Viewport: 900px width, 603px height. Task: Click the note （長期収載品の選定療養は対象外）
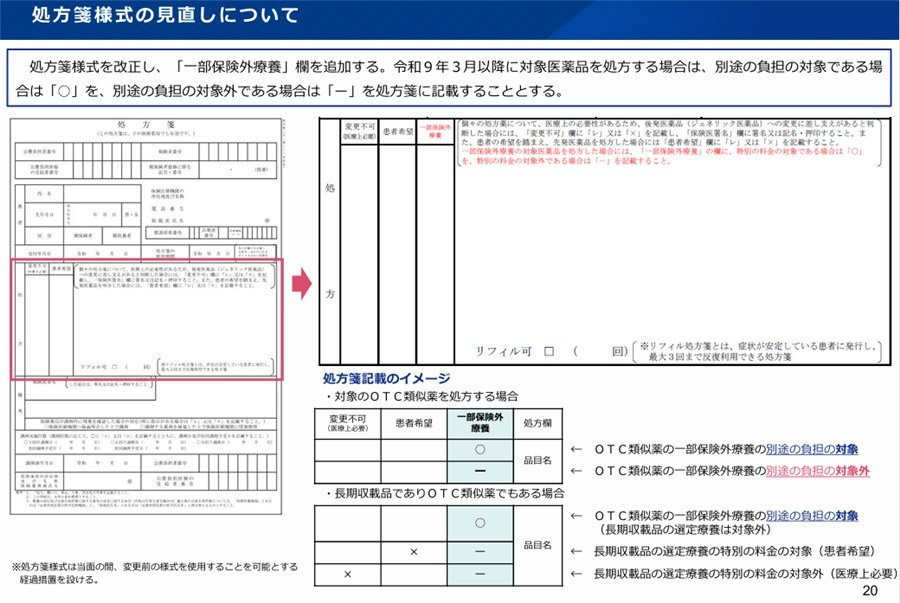[685, 530]
